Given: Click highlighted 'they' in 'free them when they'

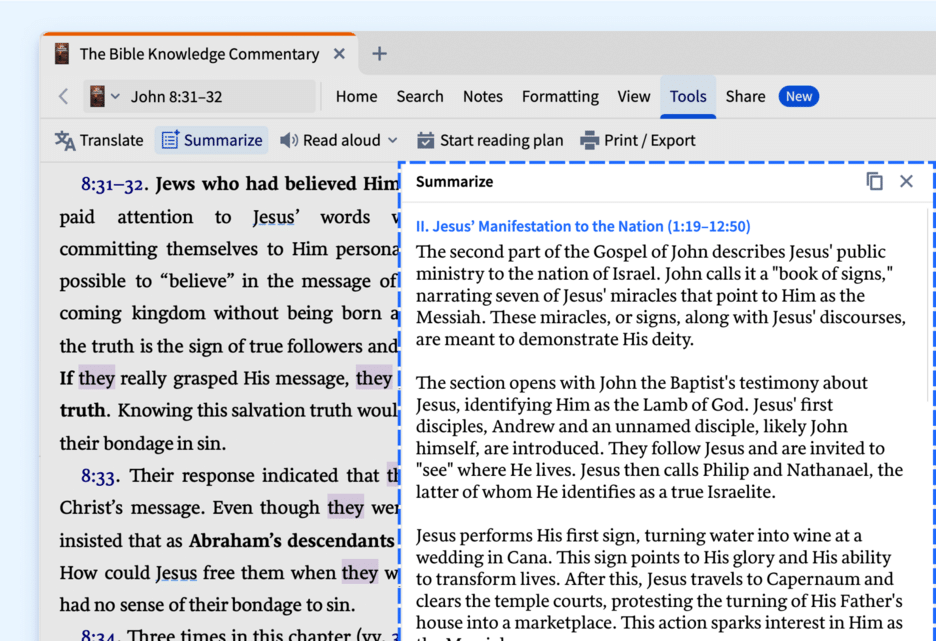Looking at the screenshot, I should point(360,573).
